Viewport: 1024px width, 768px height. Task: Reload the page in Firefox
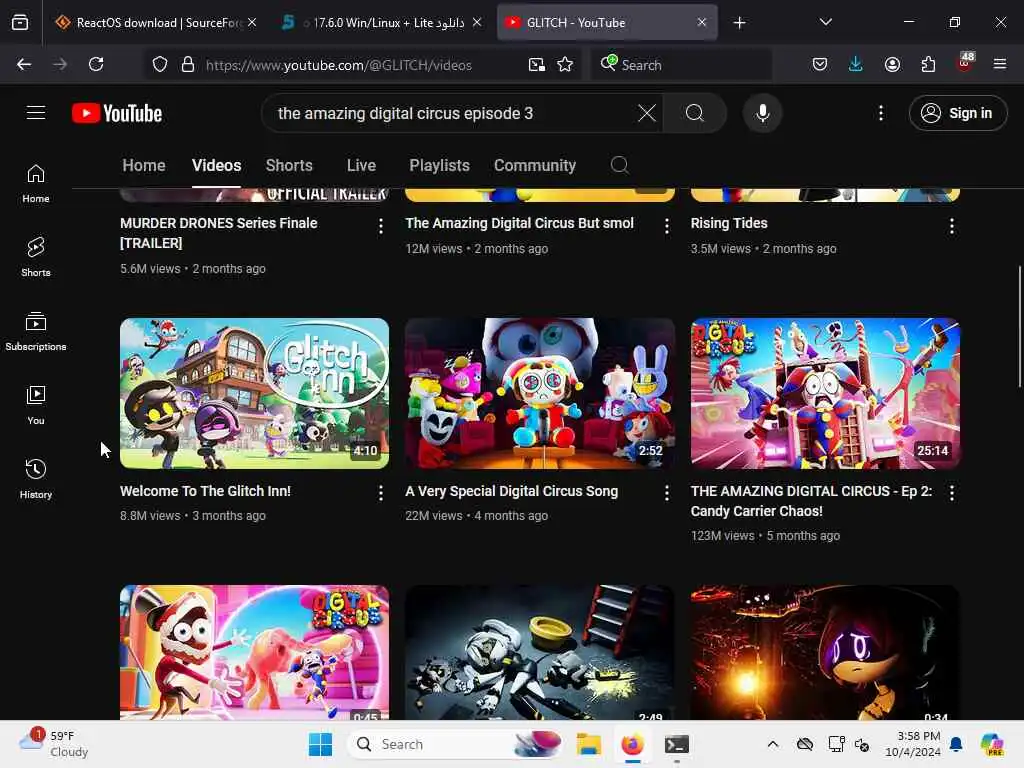pos(96,65)
